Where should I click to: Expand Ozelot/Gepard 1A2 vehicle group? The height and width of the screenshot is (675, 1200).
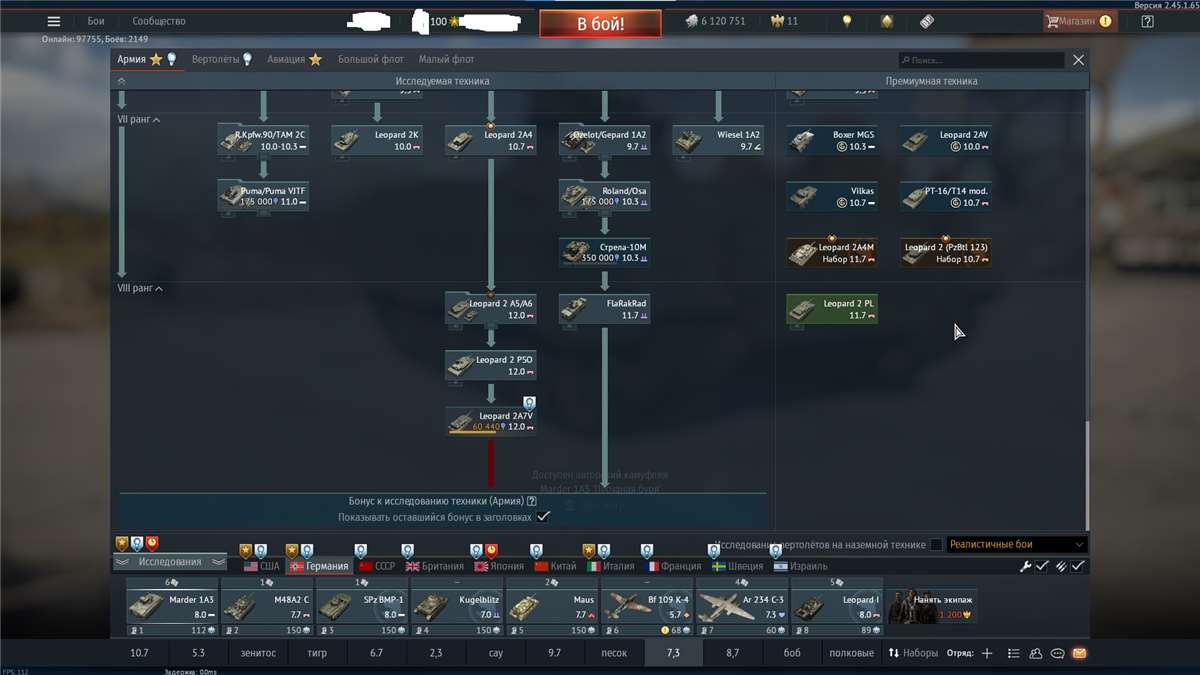click(604, 139)
